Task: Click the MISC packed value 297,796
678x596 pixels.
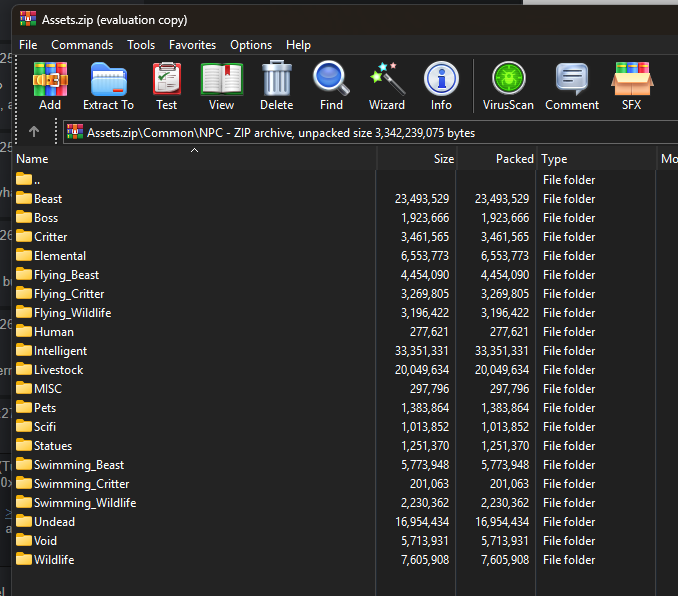Action: 509,389
